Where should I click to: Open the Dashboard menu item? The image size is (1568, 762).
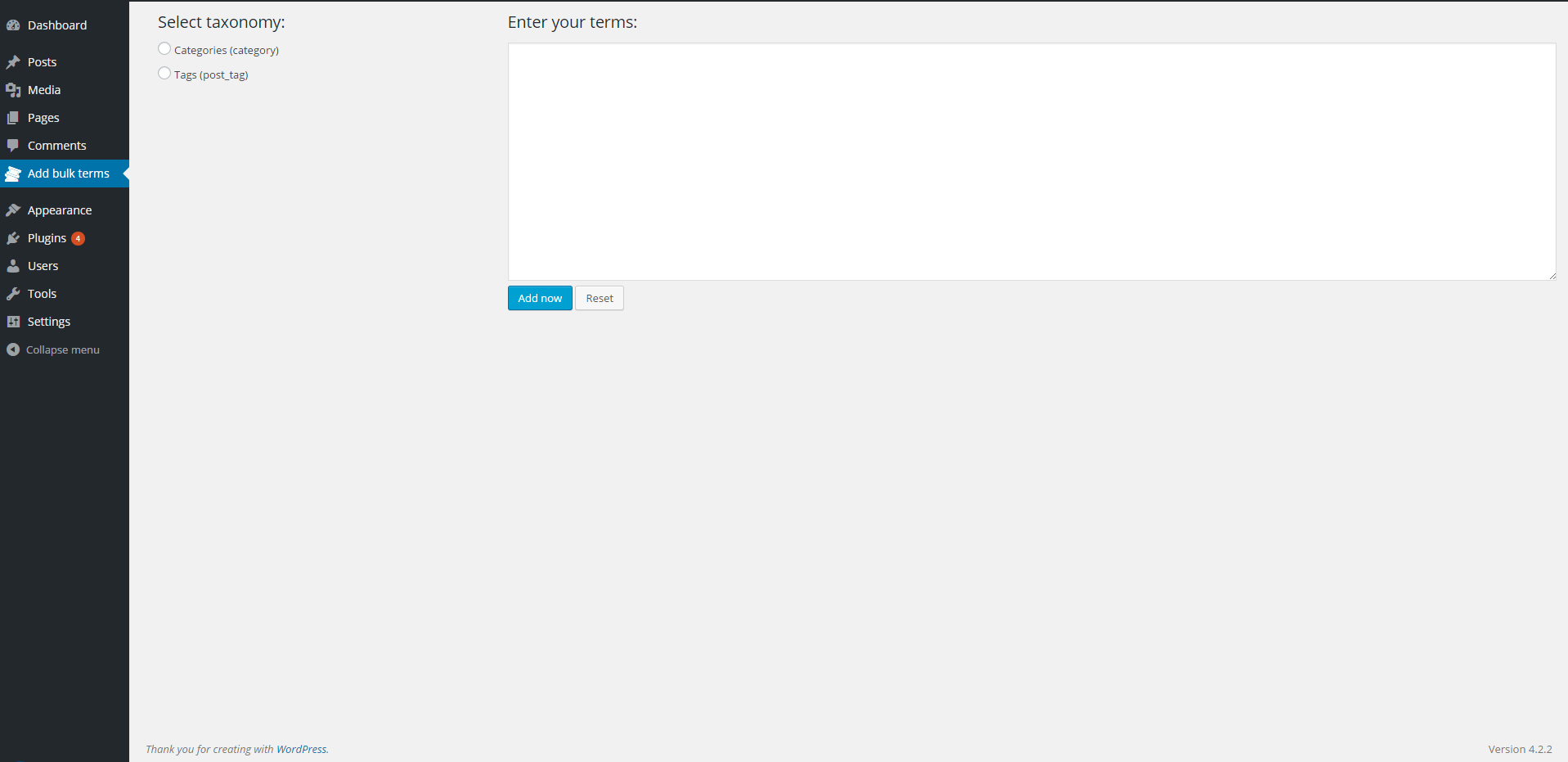pyautogui.click(x=65, y=25)
